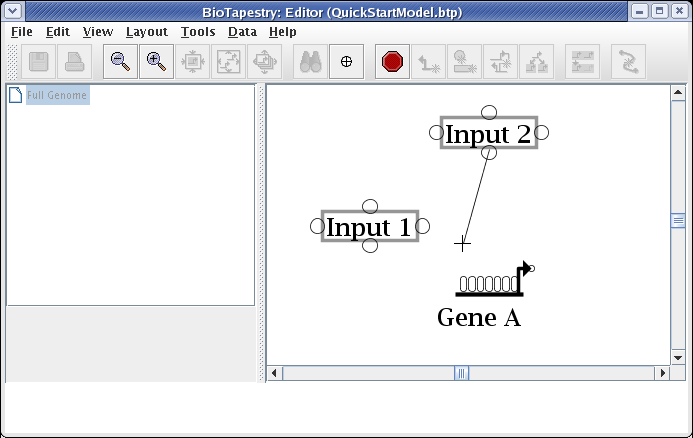Click the save disk toolbar icon
This screenshot has height=438, width=693.
[x=39, y=62]
